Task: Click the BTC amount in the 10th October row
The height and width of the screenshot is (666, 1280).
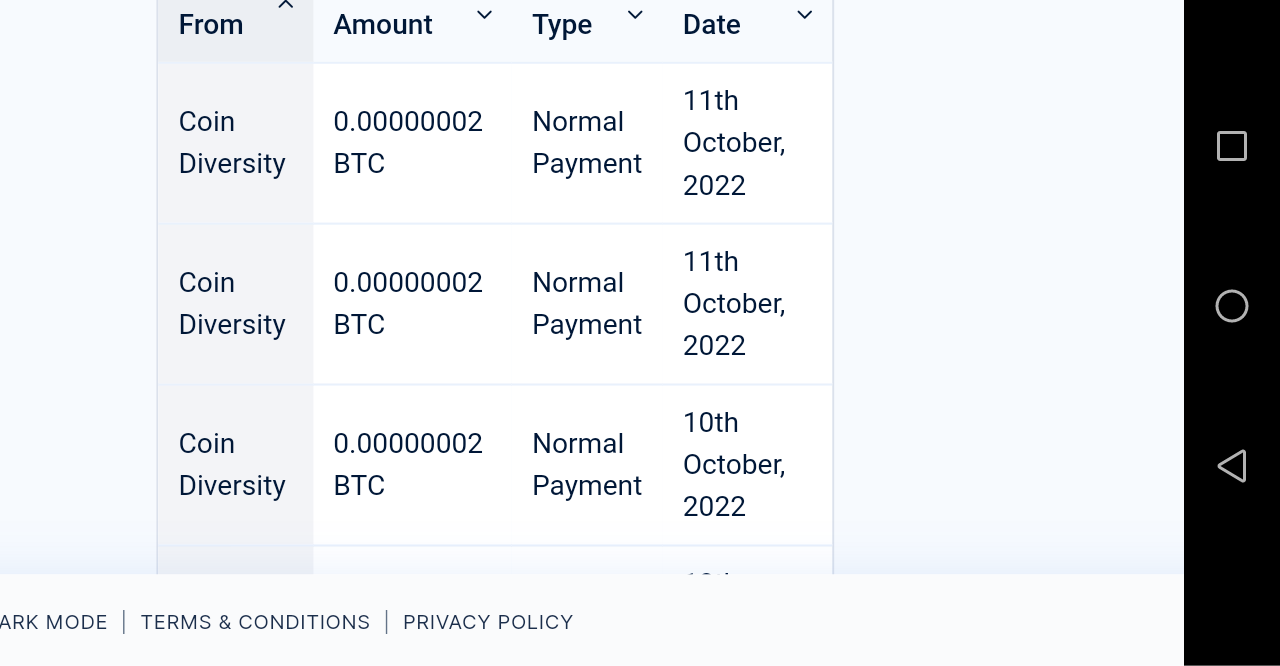Action: point(408,465)
